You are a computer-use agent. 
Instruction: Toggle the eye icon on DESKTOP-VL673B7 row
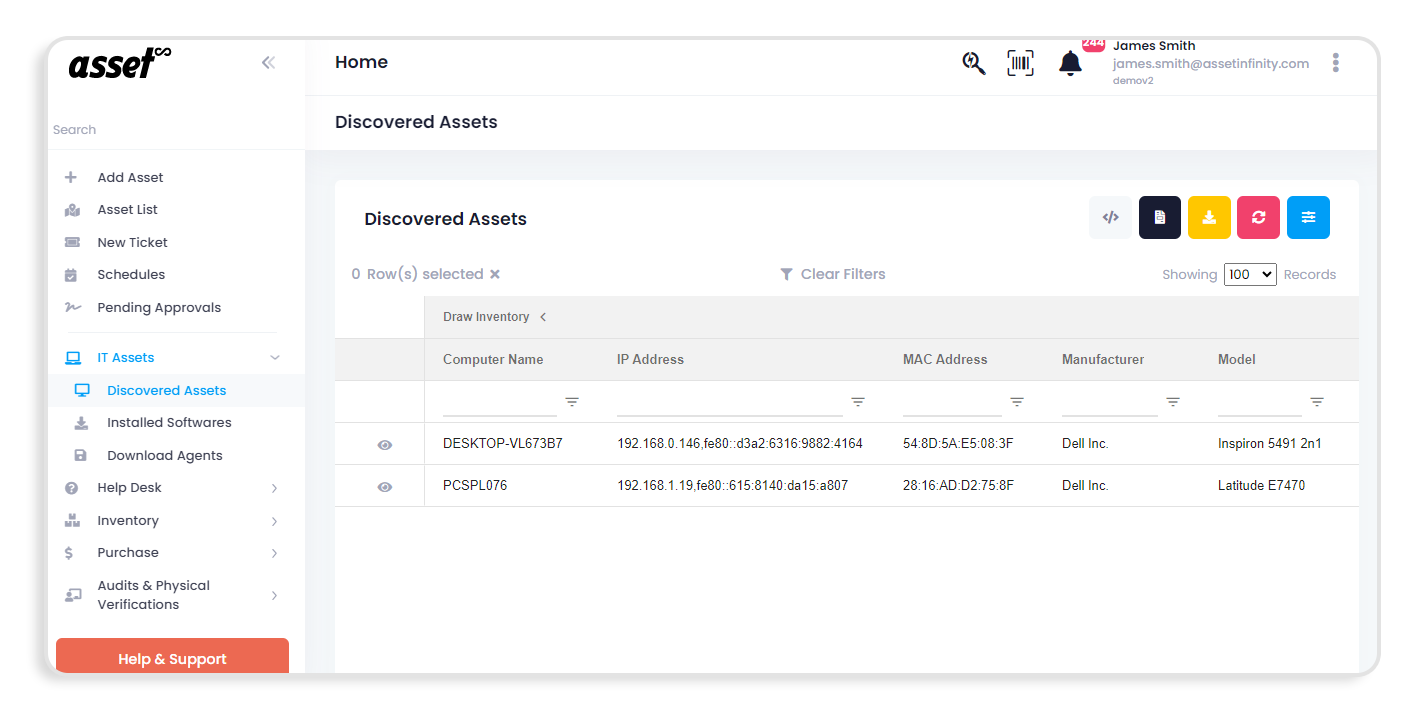pyautogui.click(x=384, y=444)
